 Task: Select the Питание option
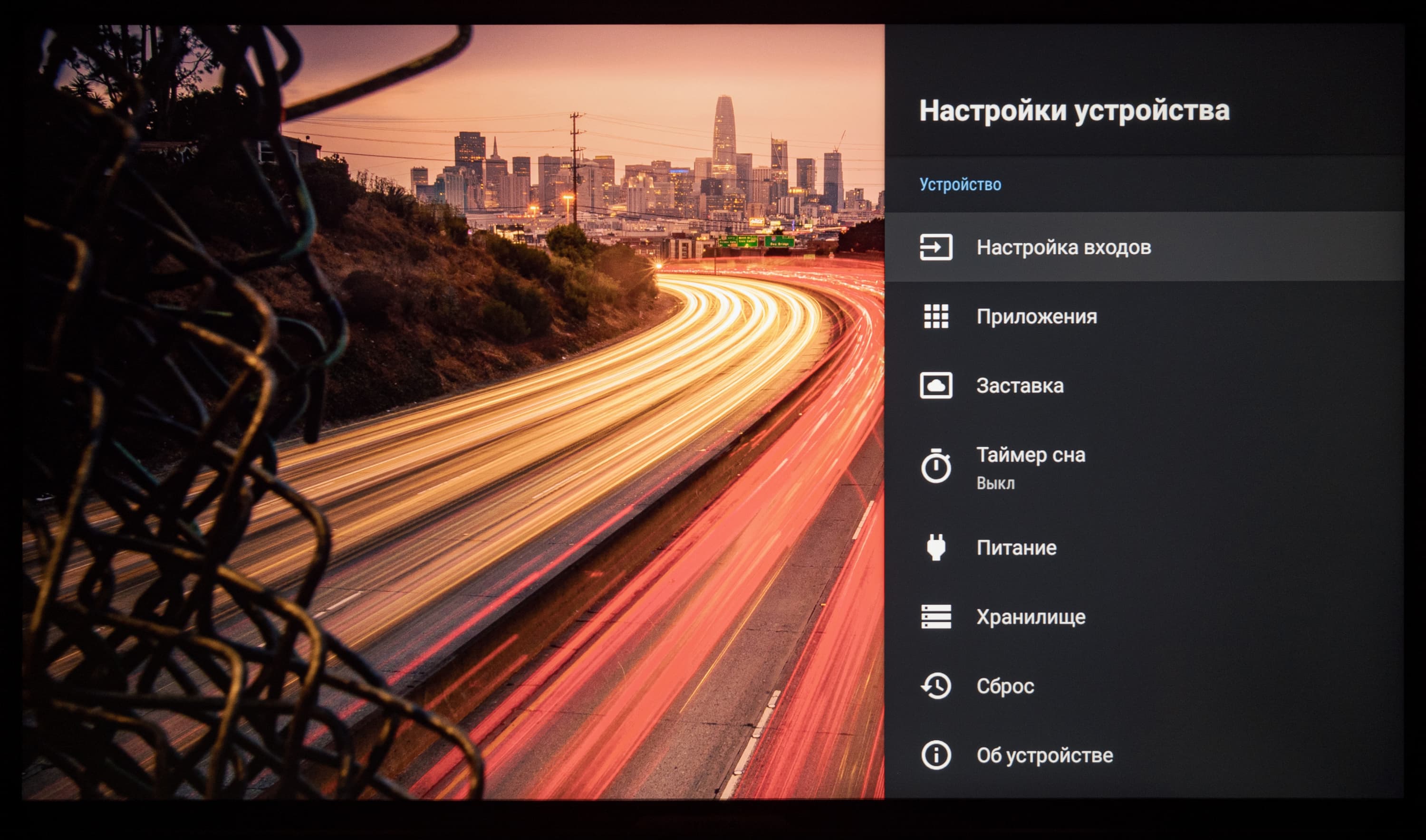click(x=1017, y=547)
